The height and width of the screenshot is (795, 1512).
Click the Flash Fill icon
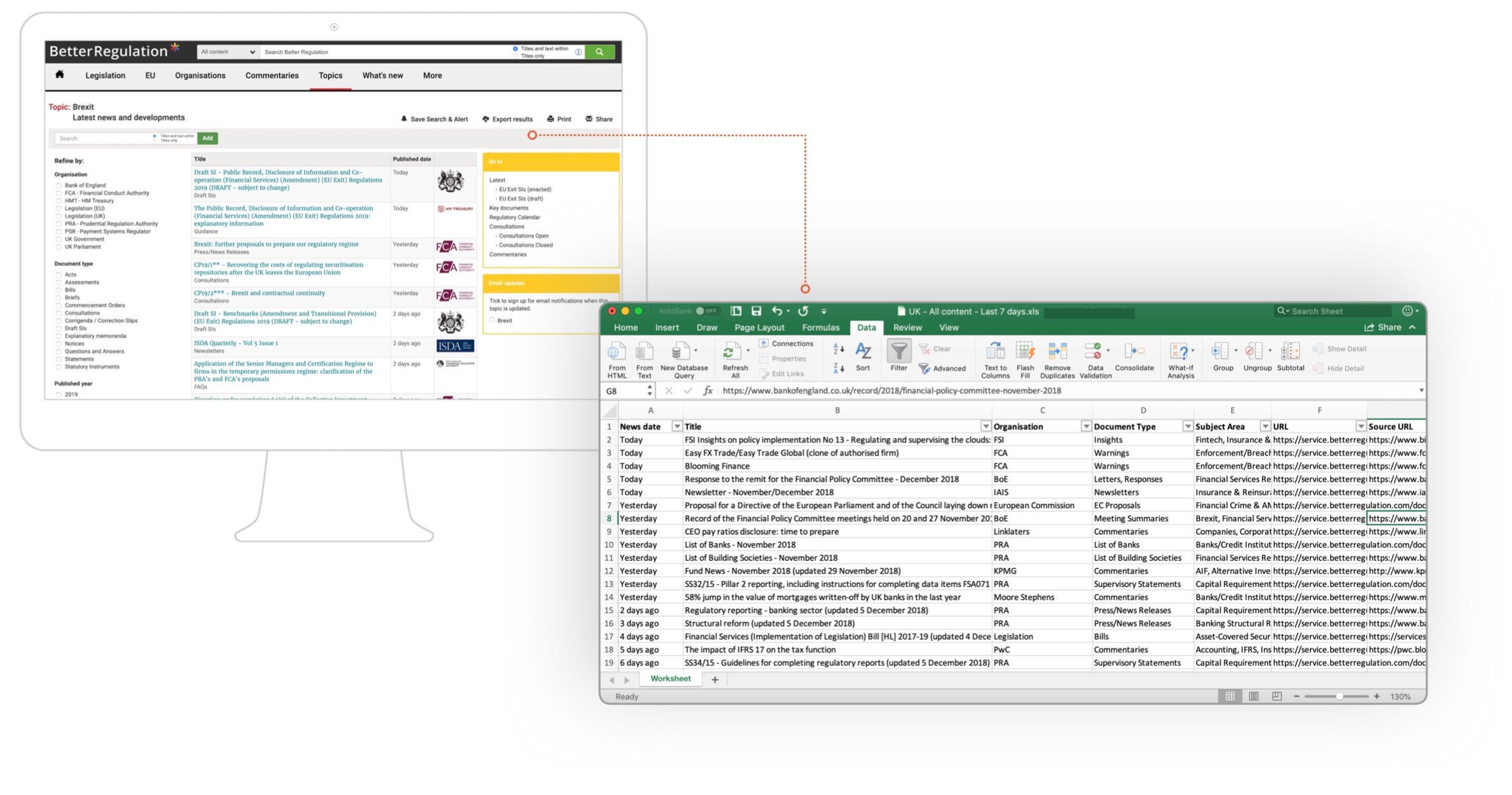1024,352
